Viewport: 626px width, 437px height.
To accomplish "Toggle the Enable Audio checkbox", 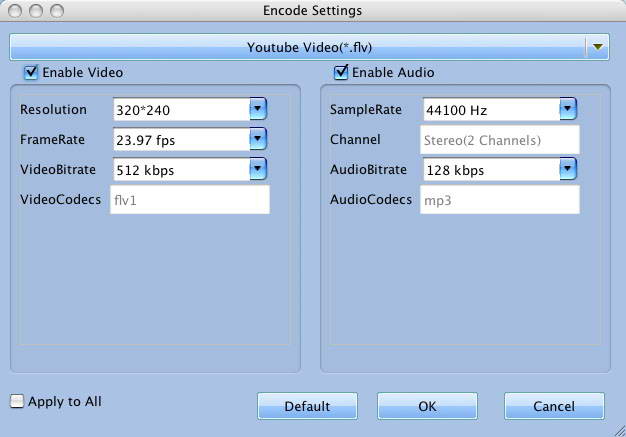I will (341, 72).
